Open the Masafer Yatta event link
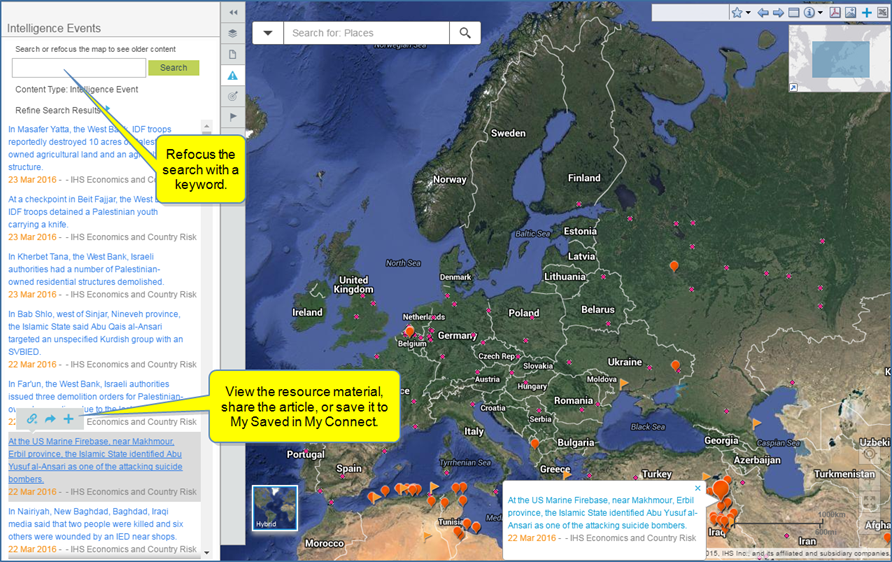The width and height of the screenshot is (892, 562). tap(91, 148)
